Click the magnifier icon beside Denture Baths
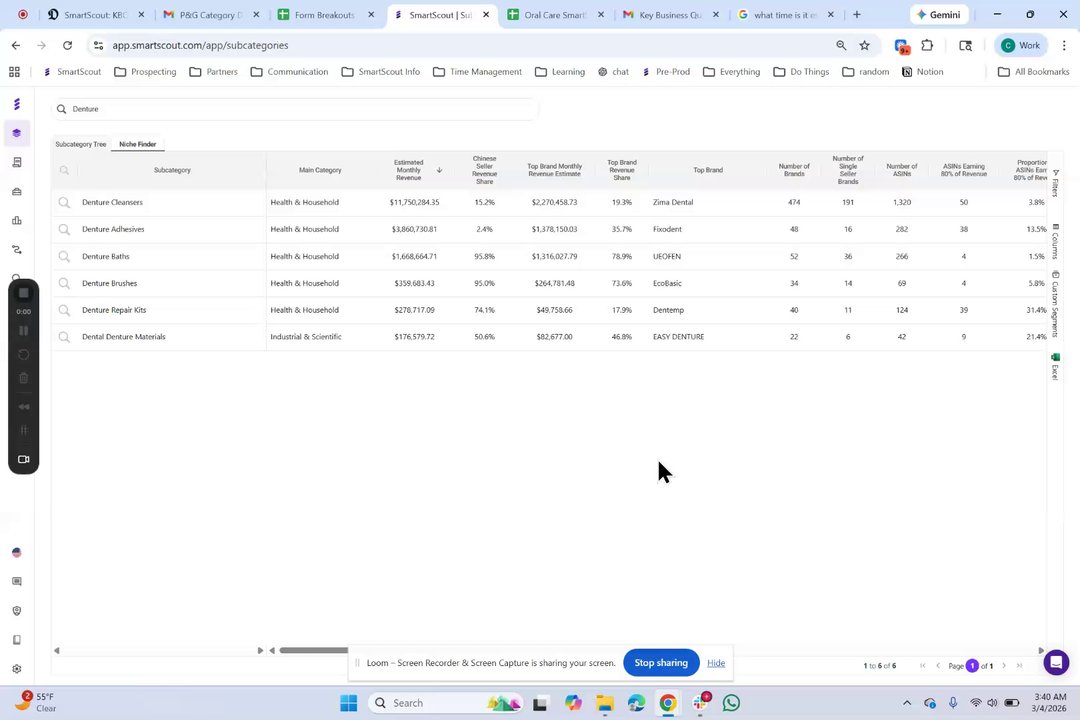Screen dimensions: 1080x720 (x=64, y=256)
